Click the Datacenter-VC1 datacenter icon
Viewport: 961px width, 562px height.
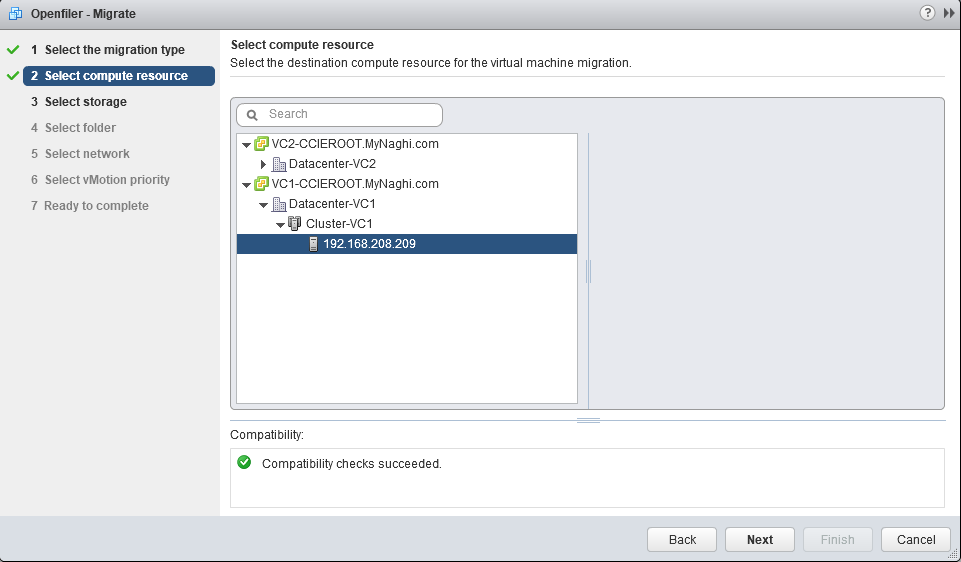(x=279, y=204)
